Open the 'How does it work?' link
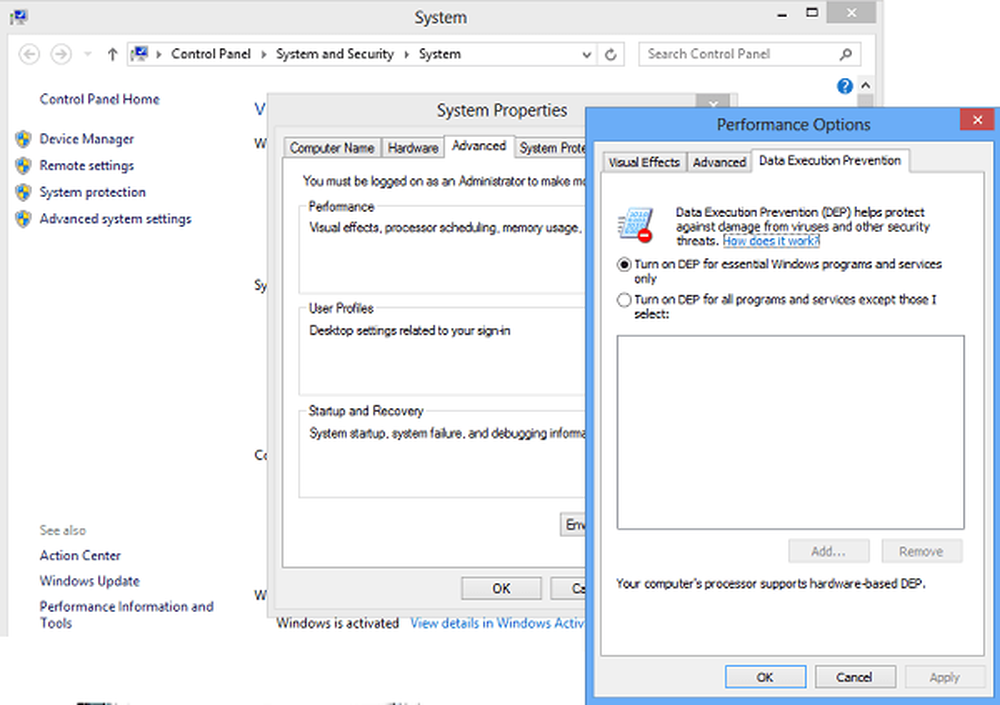This screenshot has width=1000, height=705. (771, 241)
